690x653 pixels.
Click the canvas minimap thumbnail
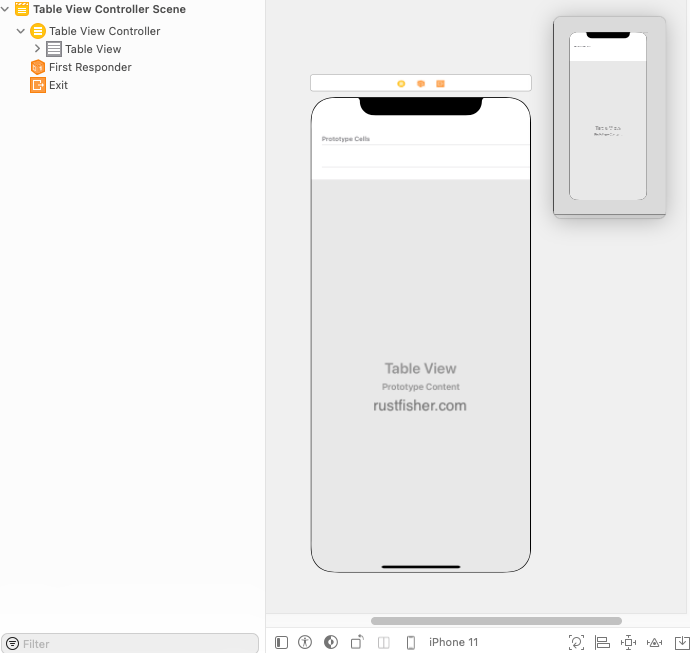tap(608, 116)
